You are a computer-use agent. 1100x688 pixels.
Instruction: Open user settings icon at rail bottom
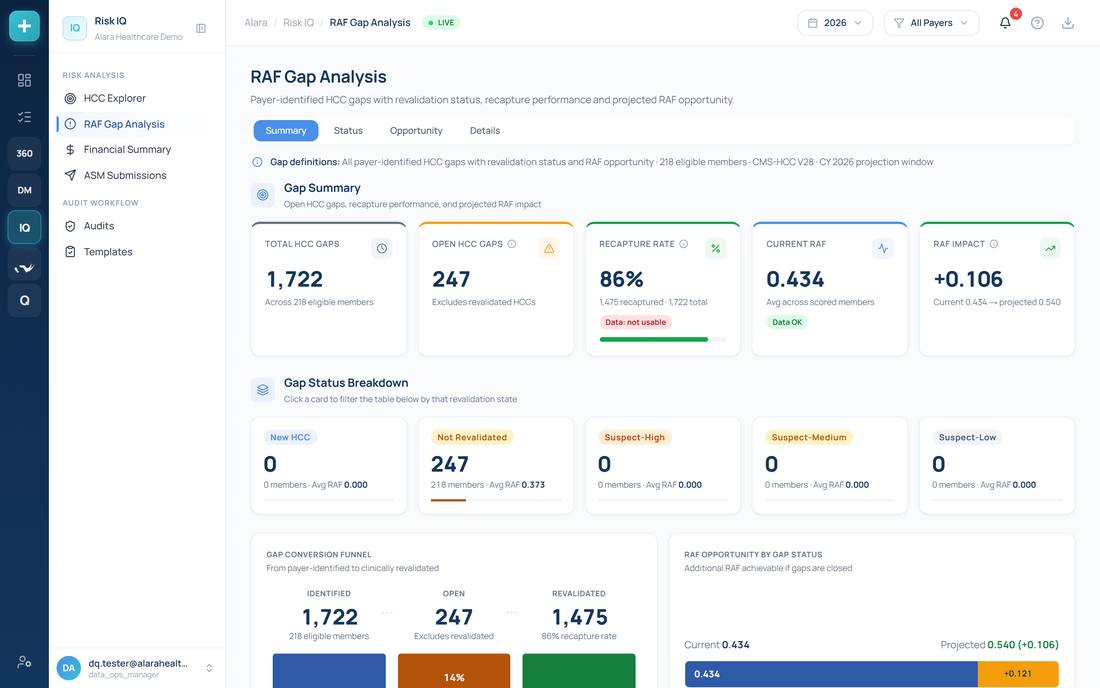click(24, 661)
